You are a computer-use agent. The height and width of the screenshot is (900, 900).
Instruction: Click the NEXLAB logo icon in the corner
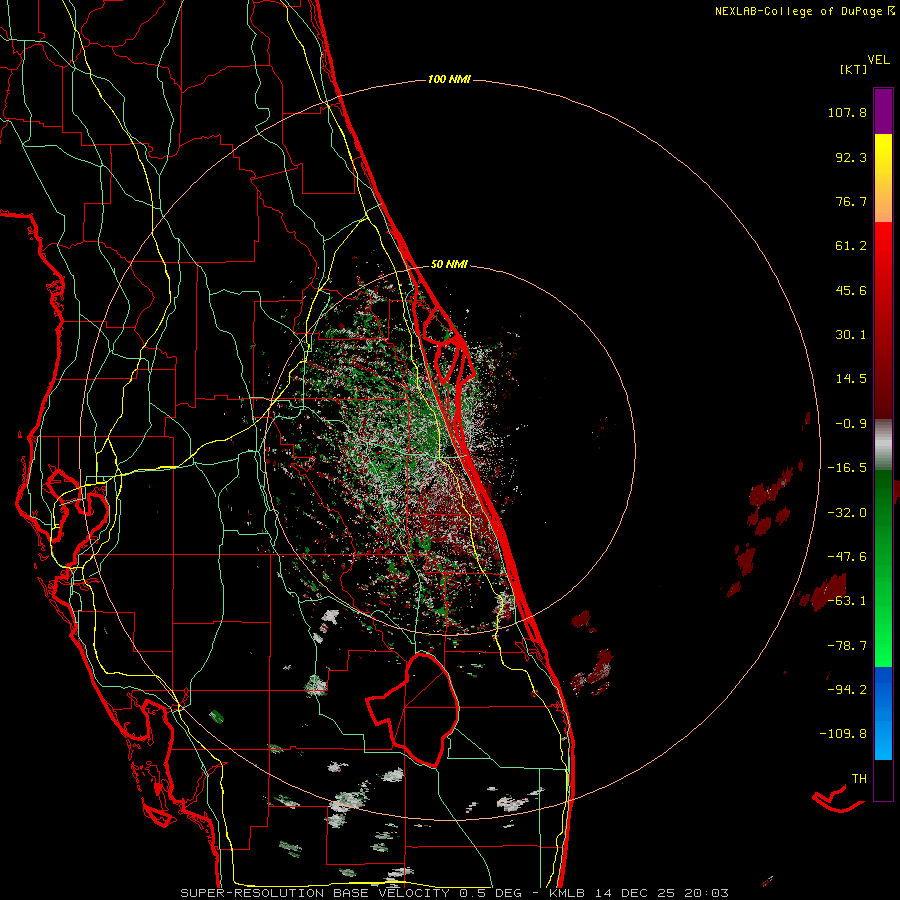[x=890, y=11]
